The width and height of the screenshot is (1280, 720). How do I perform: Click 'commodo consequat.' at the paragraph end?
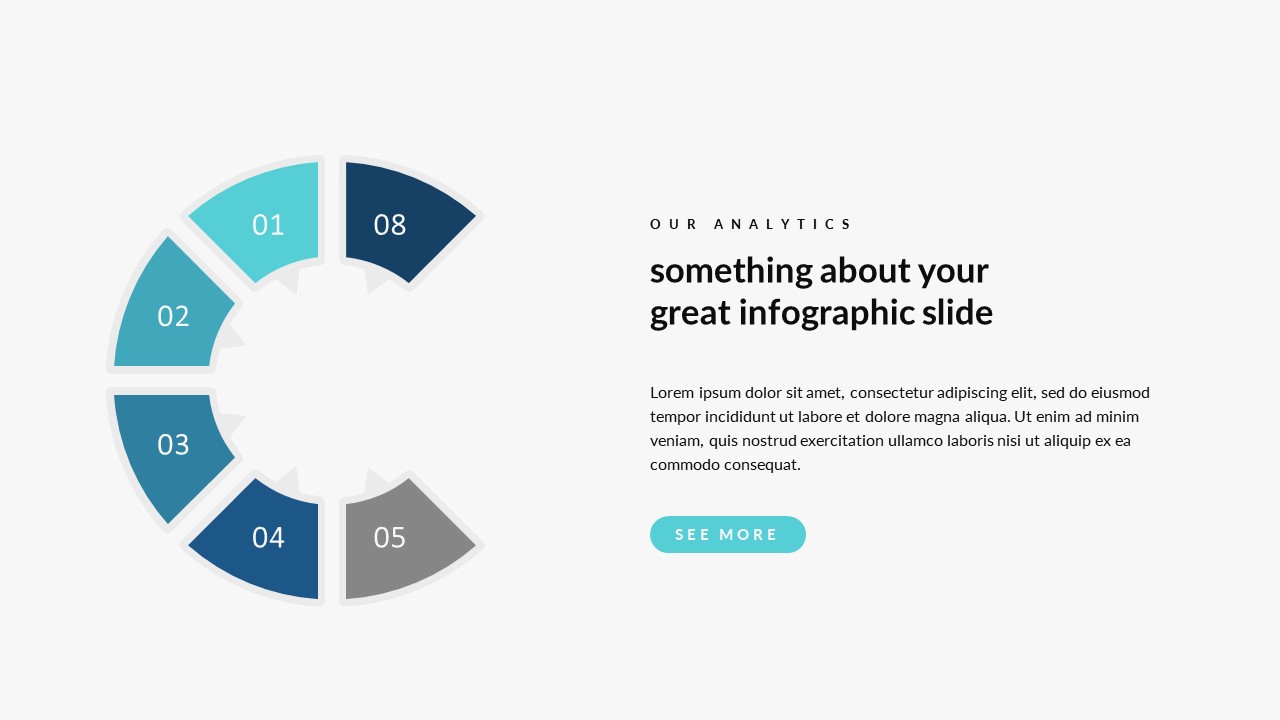[725, 464]
